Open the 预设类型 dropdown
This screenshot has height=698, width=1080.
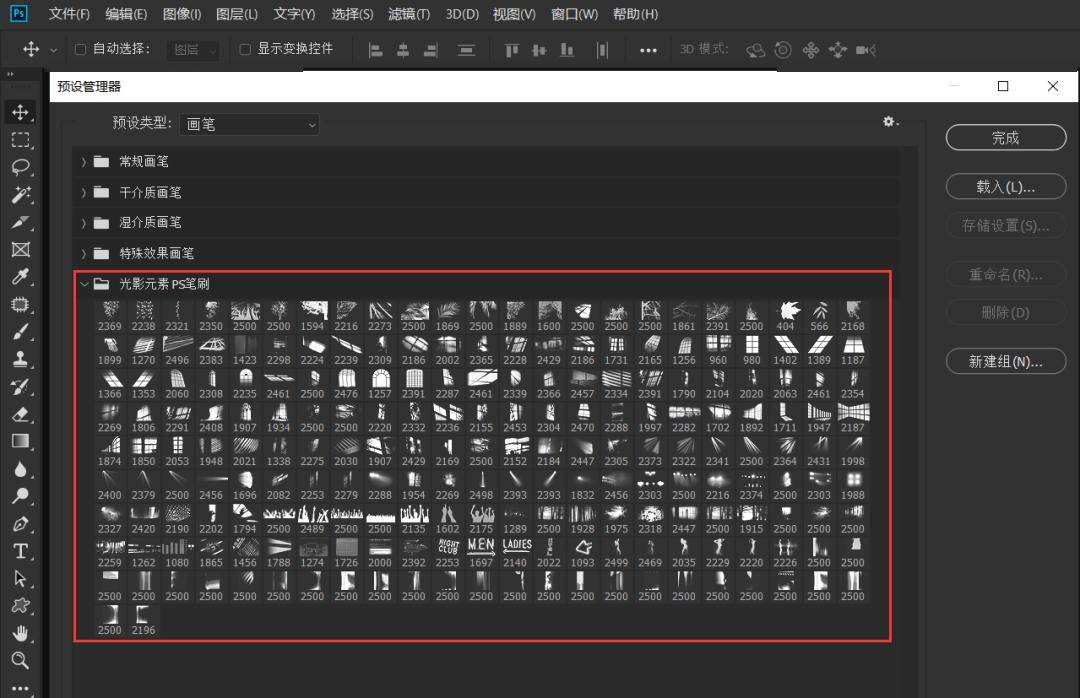click(248, 124)
